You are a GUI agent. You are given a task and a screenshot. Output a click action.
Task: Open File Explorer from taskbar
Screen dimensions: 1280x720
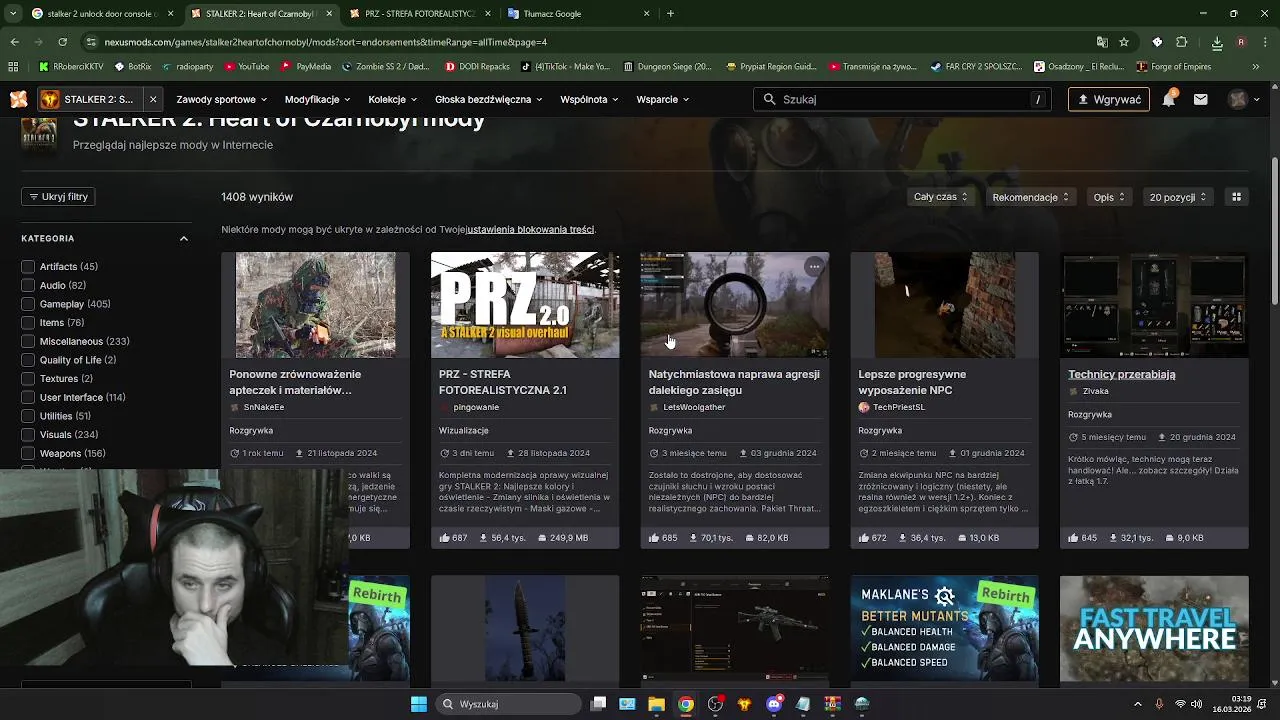click(x=656, y=704)
